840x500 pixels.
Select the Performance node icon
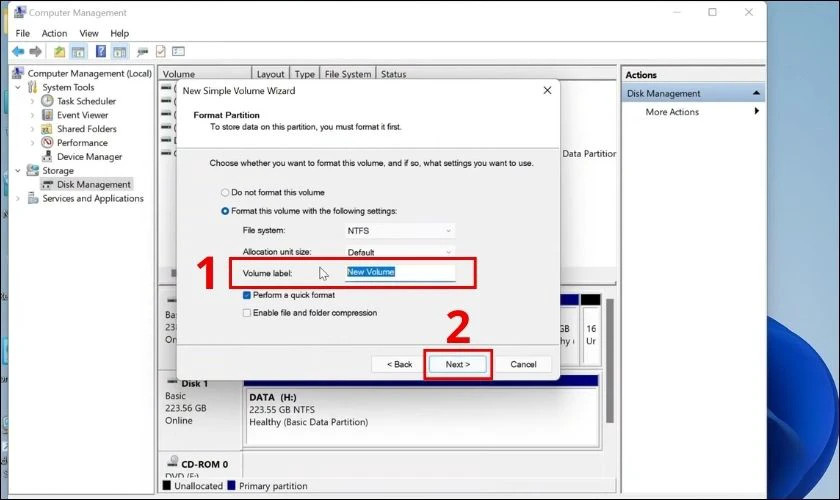pos(47,143)
